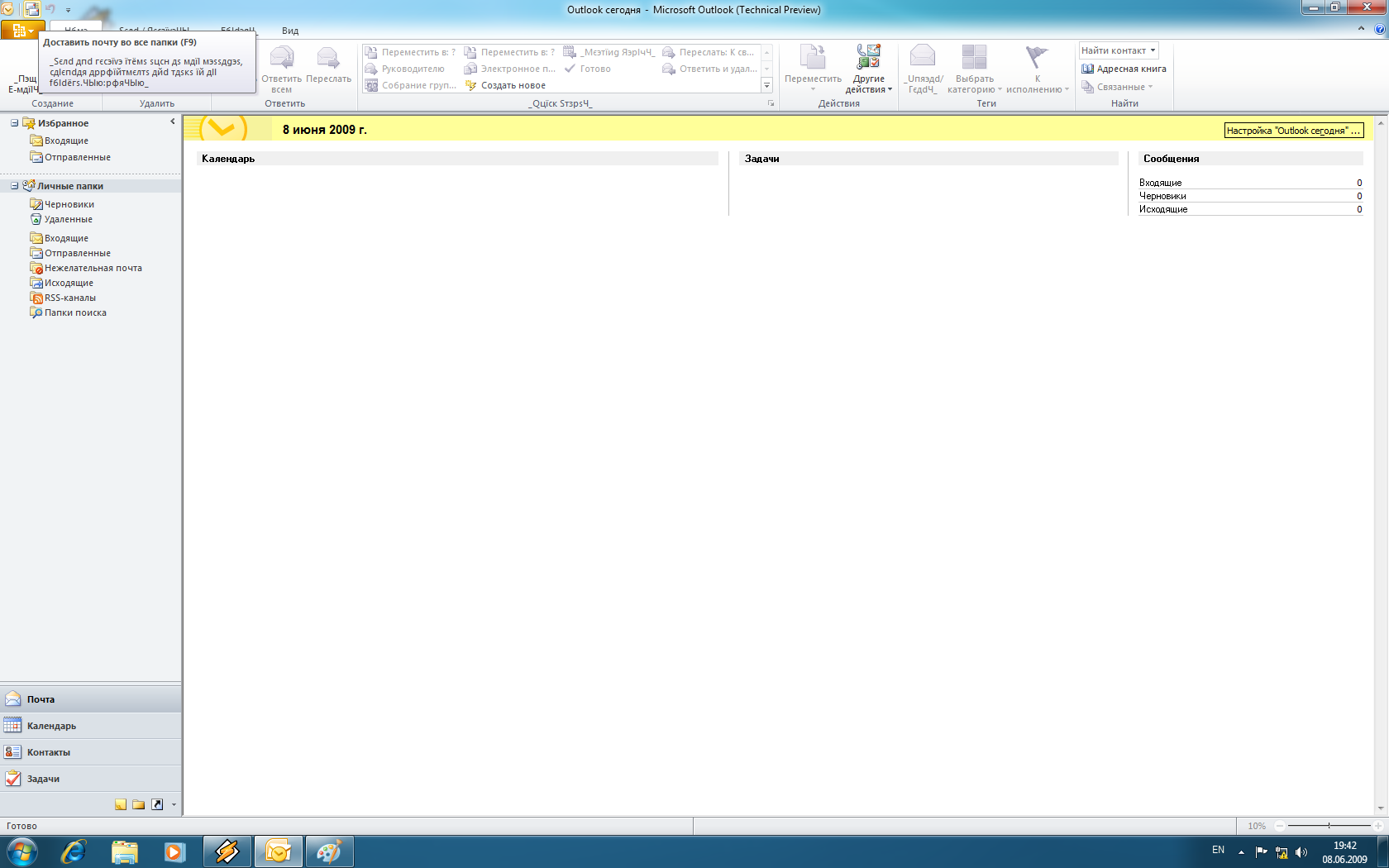Click Настройка "Outlook сегодня" button
Viewport: 1389px width, 868px height.
click(1293, 131)
